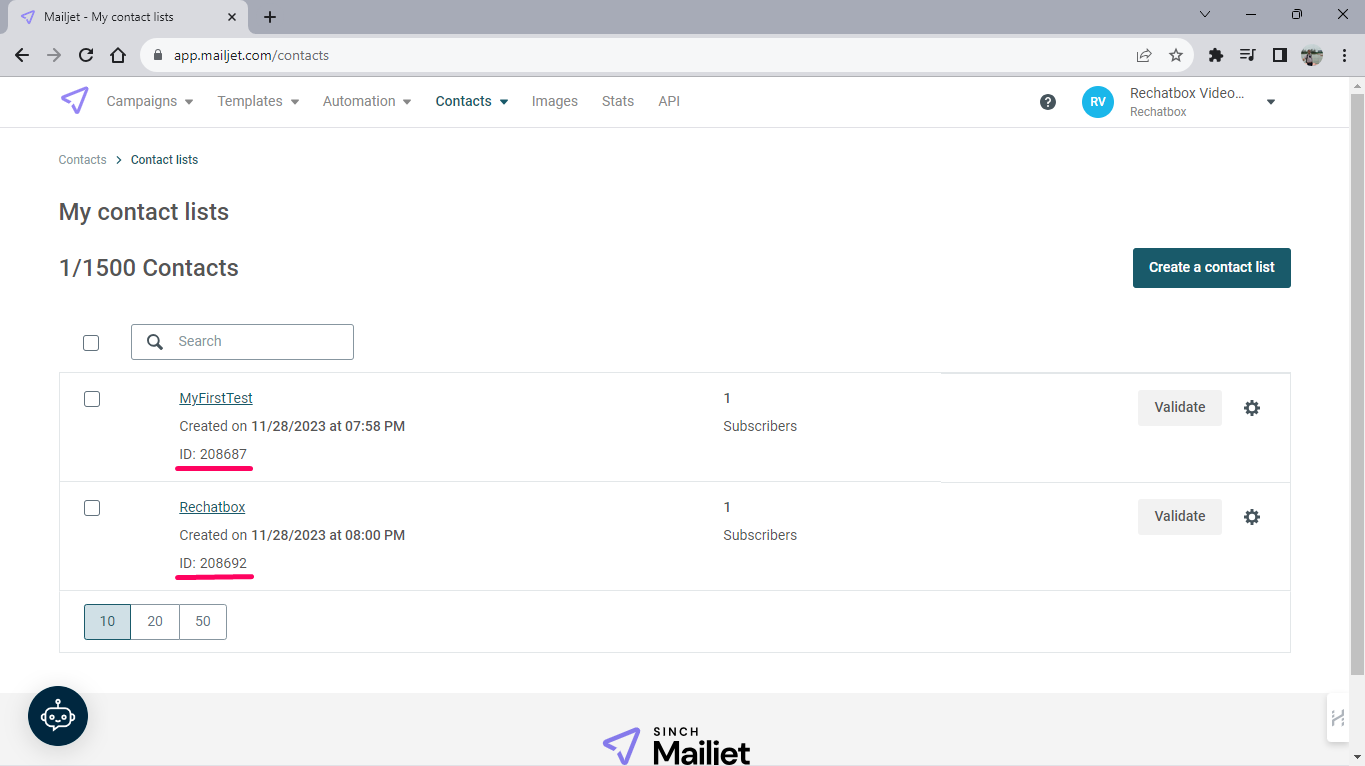This screenshot has width=1365, height=766.
Task: Click the RV account avatar
Action: click(x=1098, y=102)
